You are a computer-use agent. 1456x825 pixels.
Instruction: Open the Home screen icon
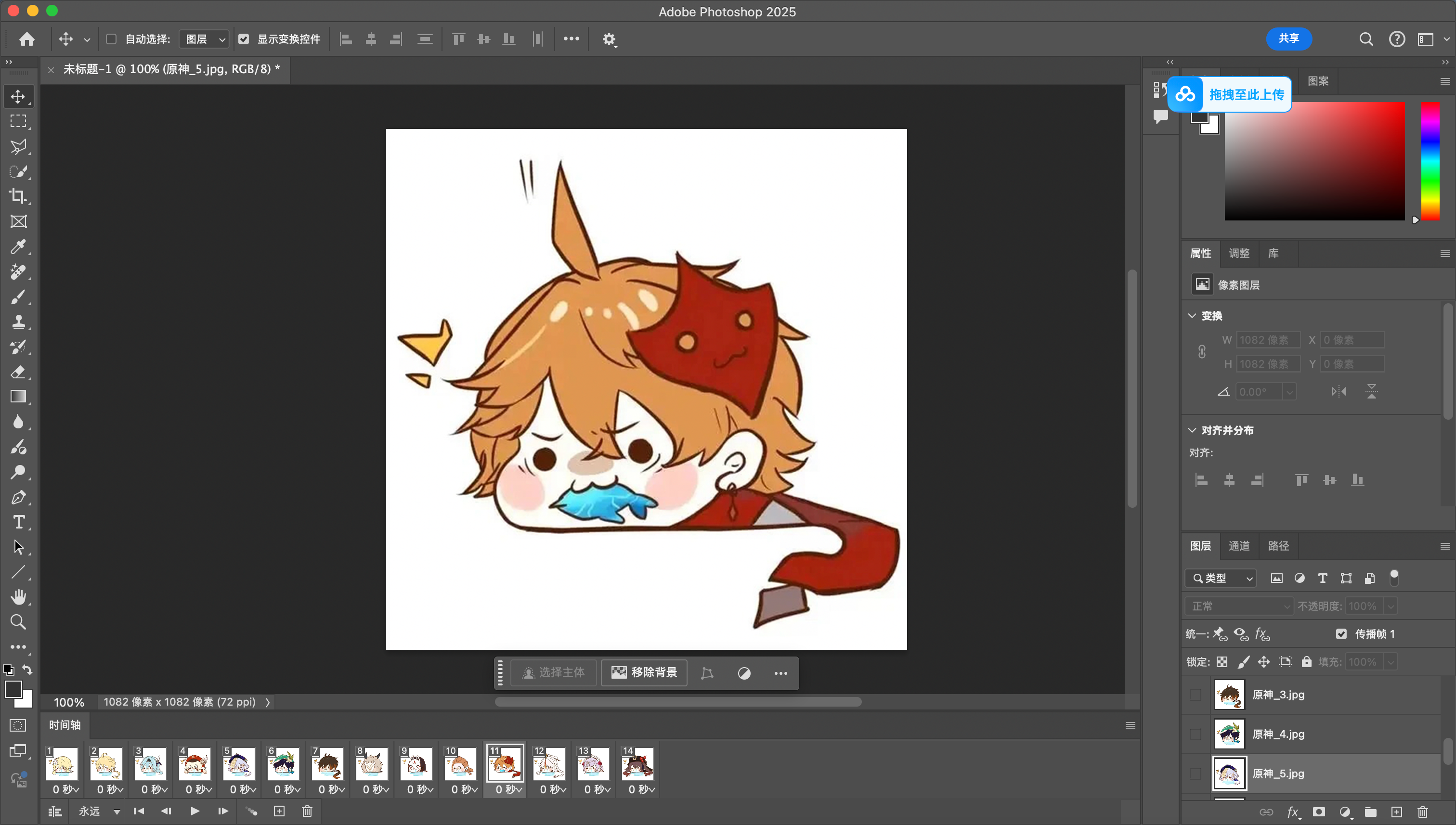click(26, 39)
